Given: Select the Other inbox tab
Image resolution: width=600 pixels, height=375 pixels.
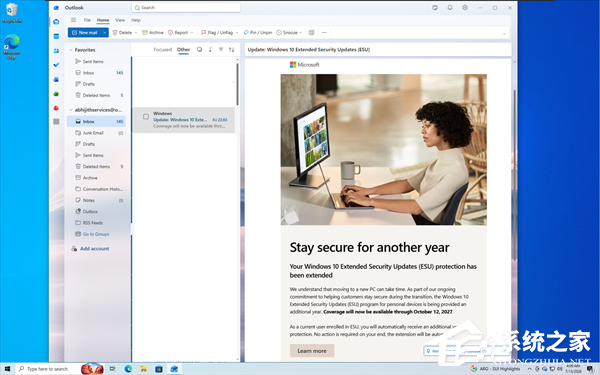Looking at the screenshot, I should [183, 49].
